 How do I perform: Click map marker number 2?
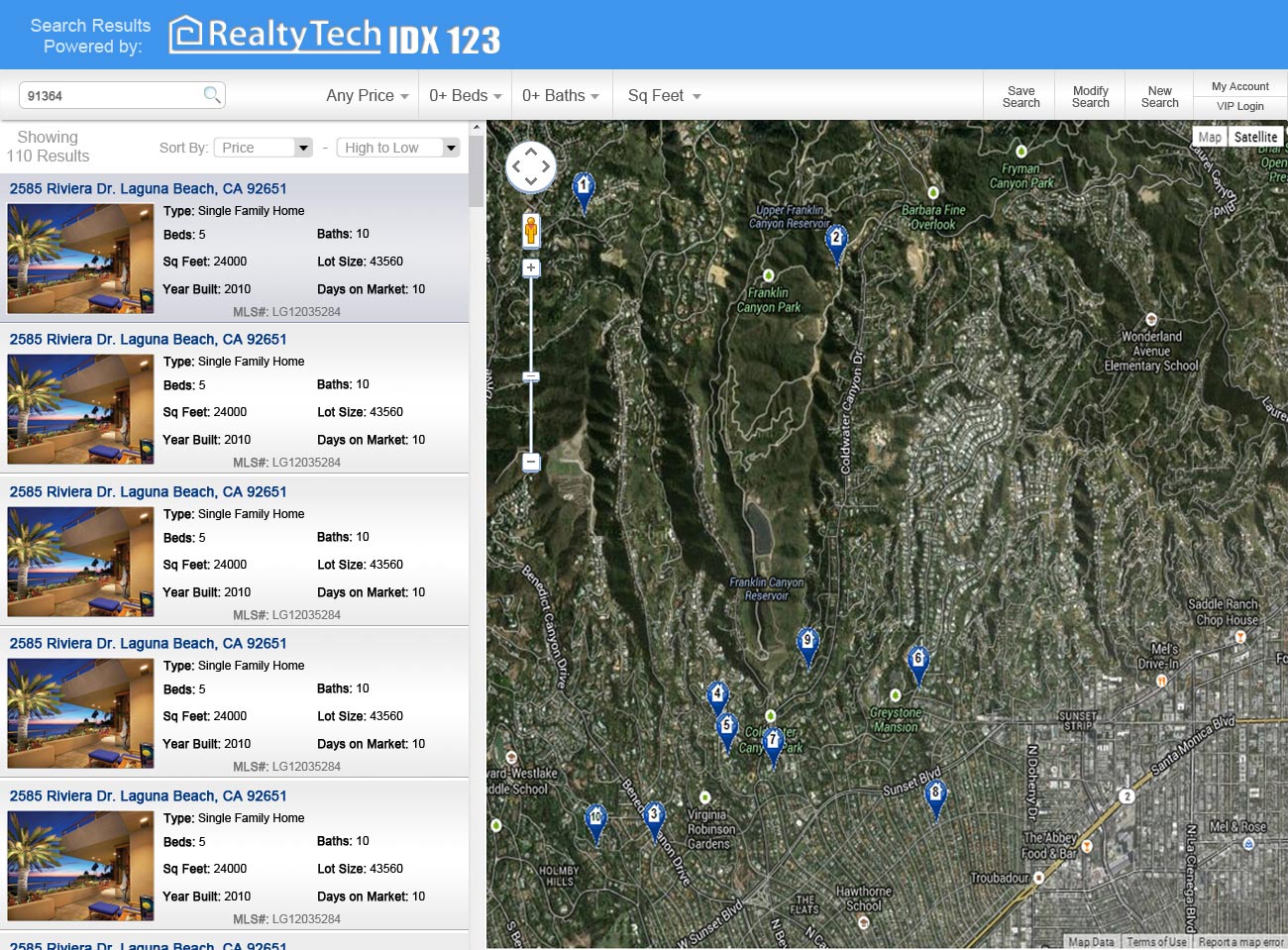click(x=836, y=244)
